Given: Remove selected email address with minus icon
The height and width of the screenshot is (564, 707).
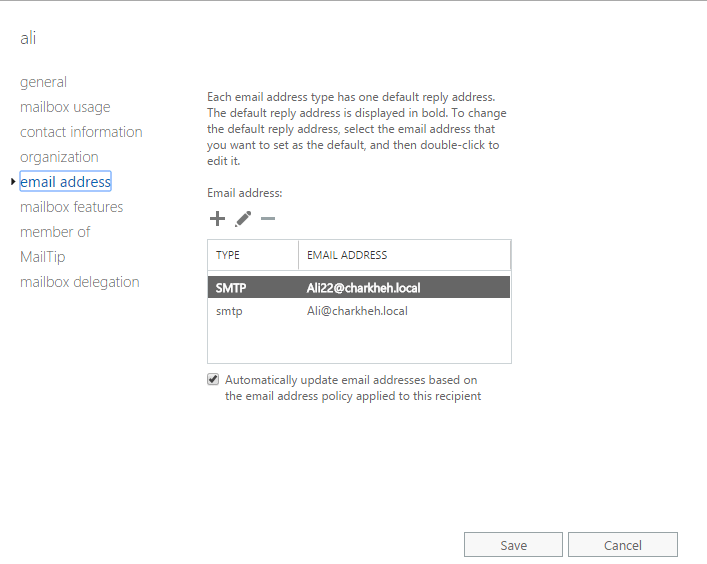Looking at the screenshot, I should click(x=268, y=219).
